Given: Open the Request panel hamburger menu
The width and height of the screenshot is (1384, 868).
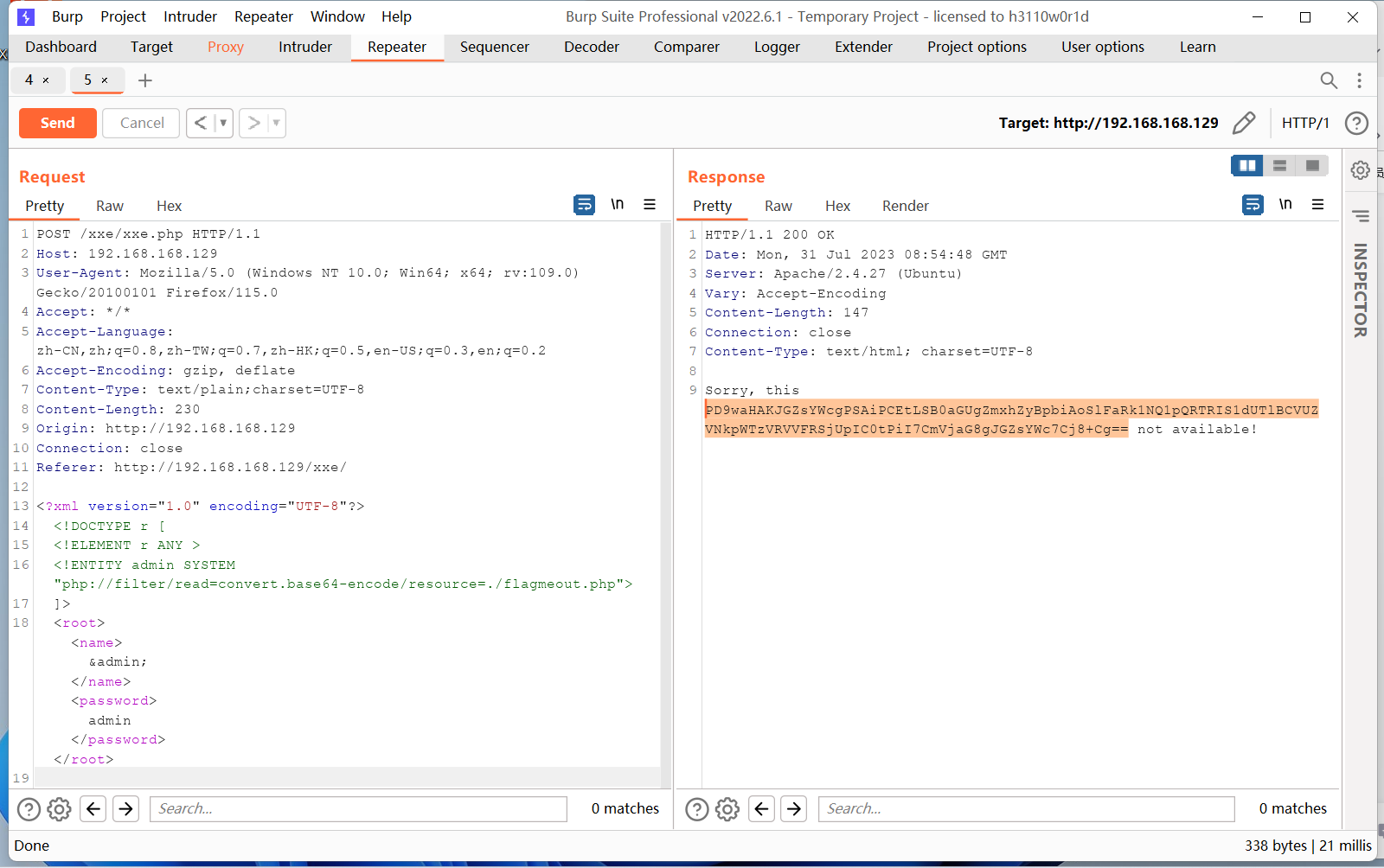Looking at the screenshot, I should (650, 204).
